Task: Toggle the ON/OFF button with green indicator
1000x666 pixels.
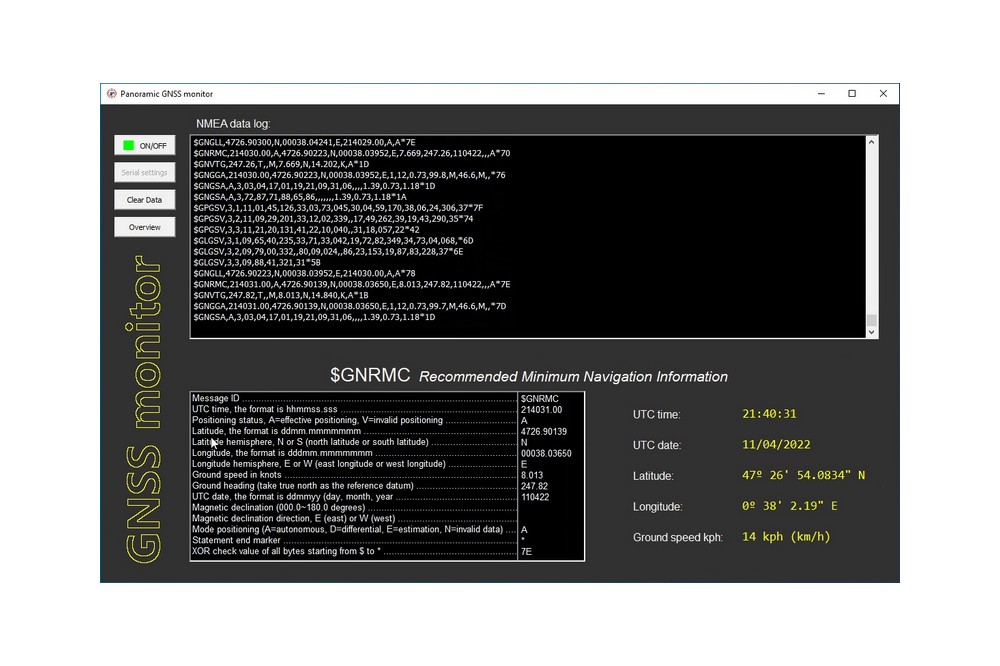Action: coord(145,145)
